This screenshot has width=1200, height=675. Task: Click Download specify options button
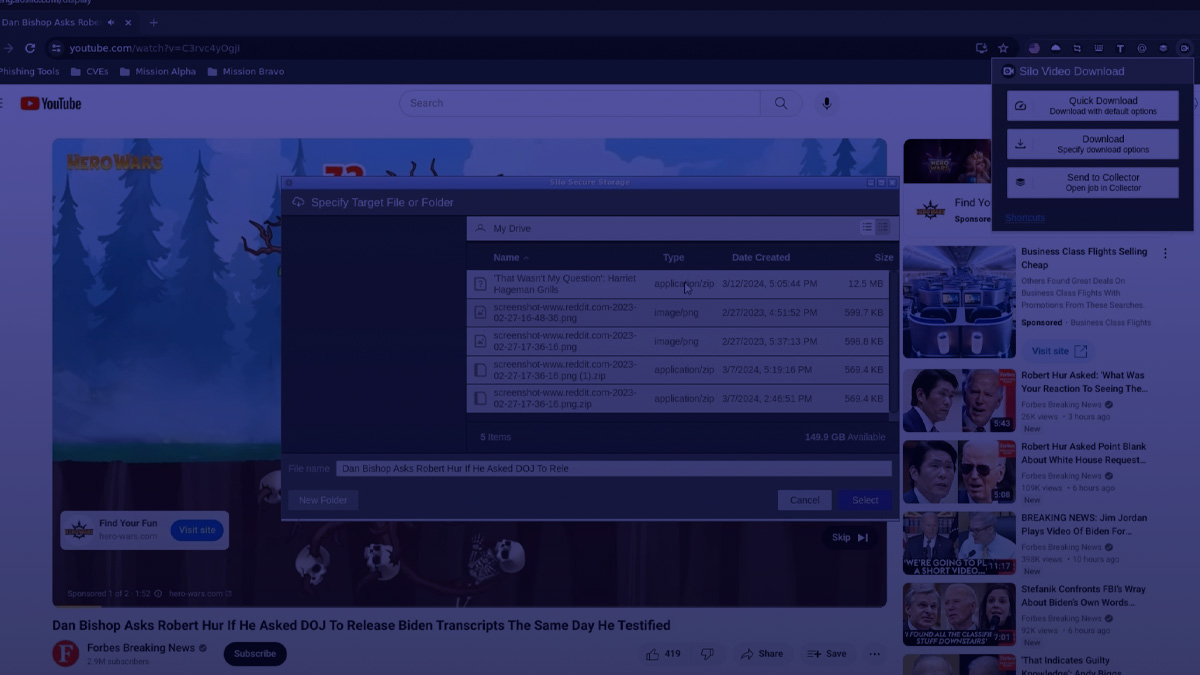pos(1092,144)
